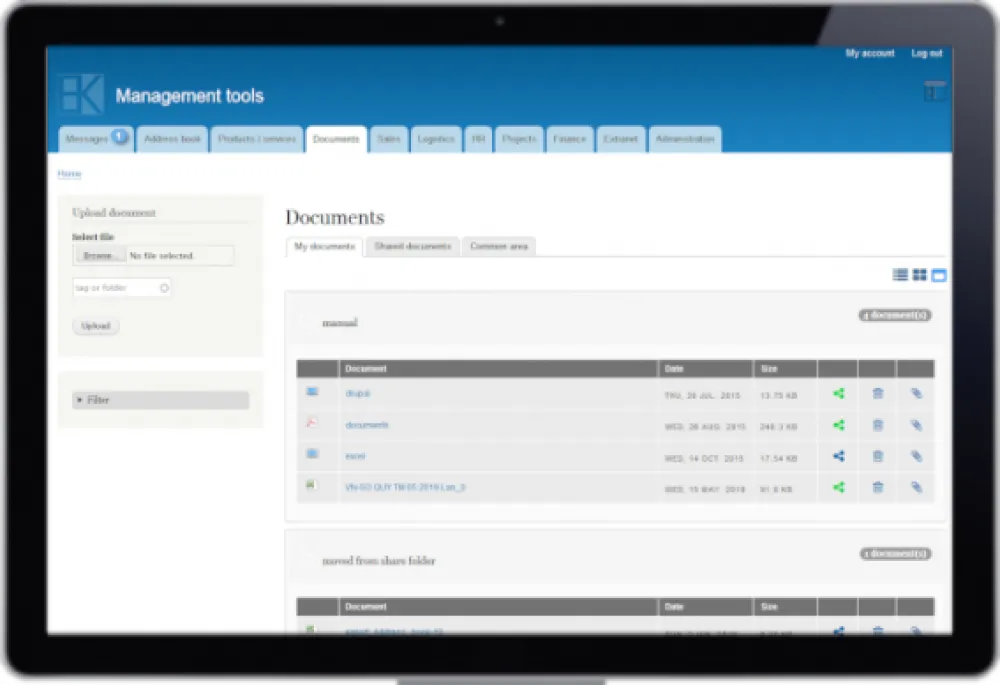The width and height of the screenshot is (1000, 685).
Task: Open the Messages tab
Action: (96, 138)
